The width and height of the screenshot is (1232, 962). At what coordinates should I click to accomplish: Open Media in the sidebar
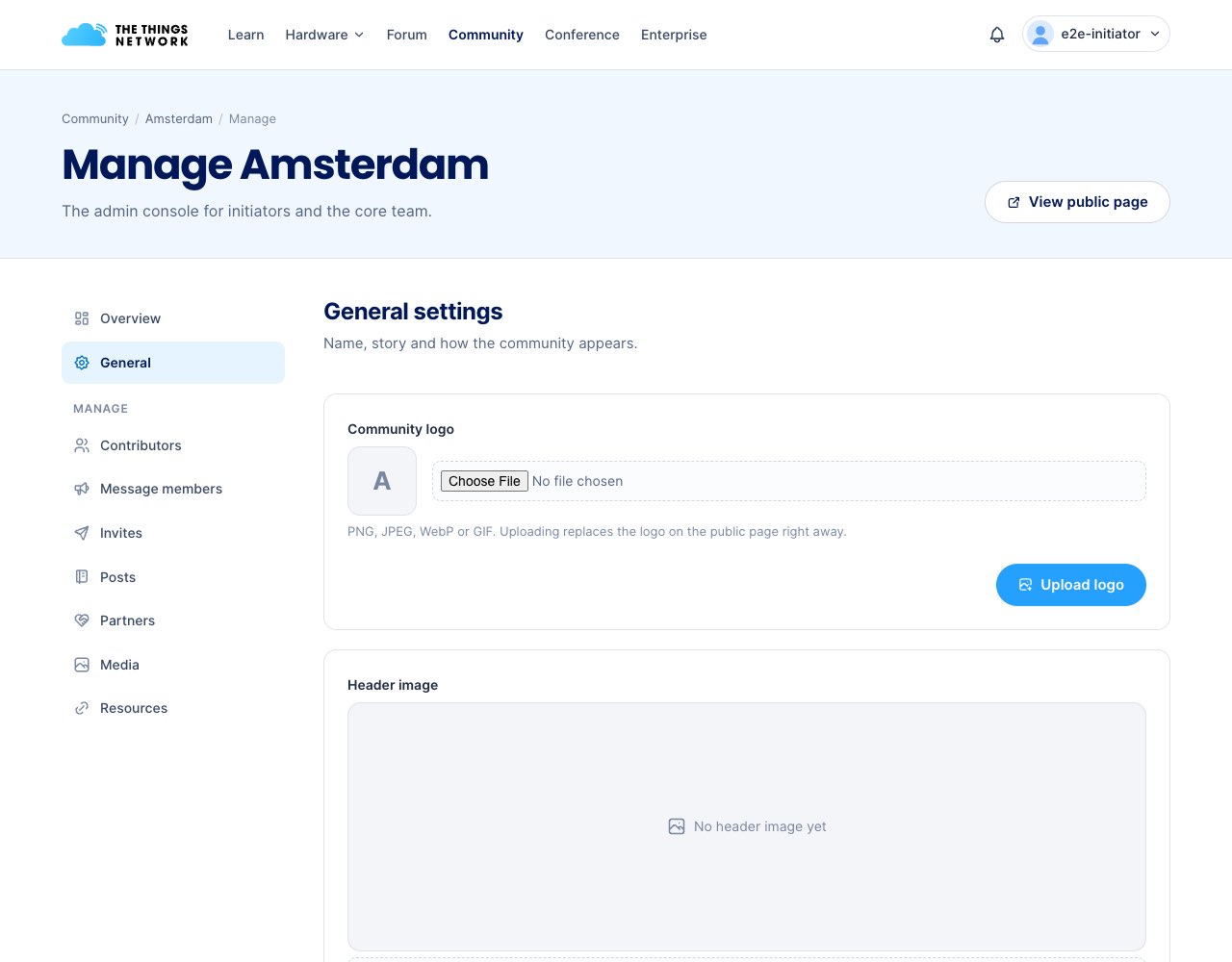tap(173, 665)
